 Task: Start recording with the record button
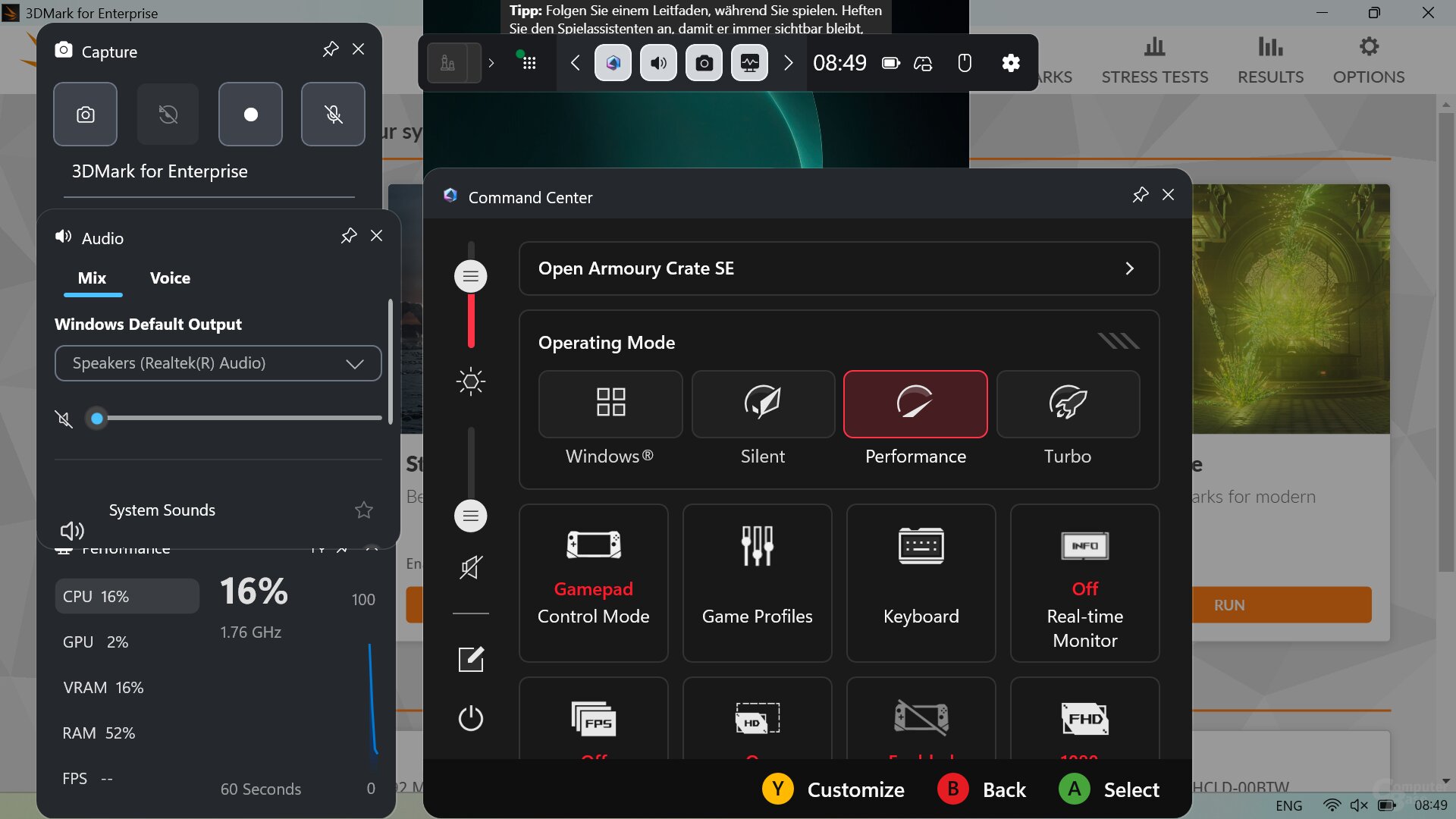tap(250, 115)
